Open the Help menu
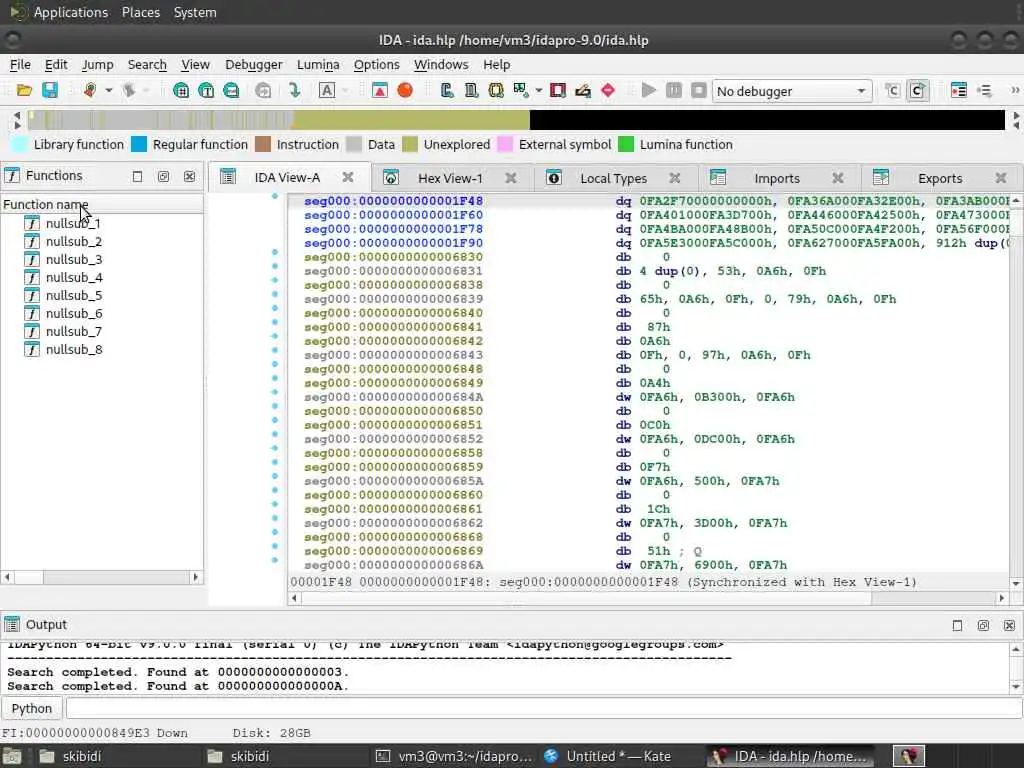Viewport: 1024px width, 768px height. 496,64
